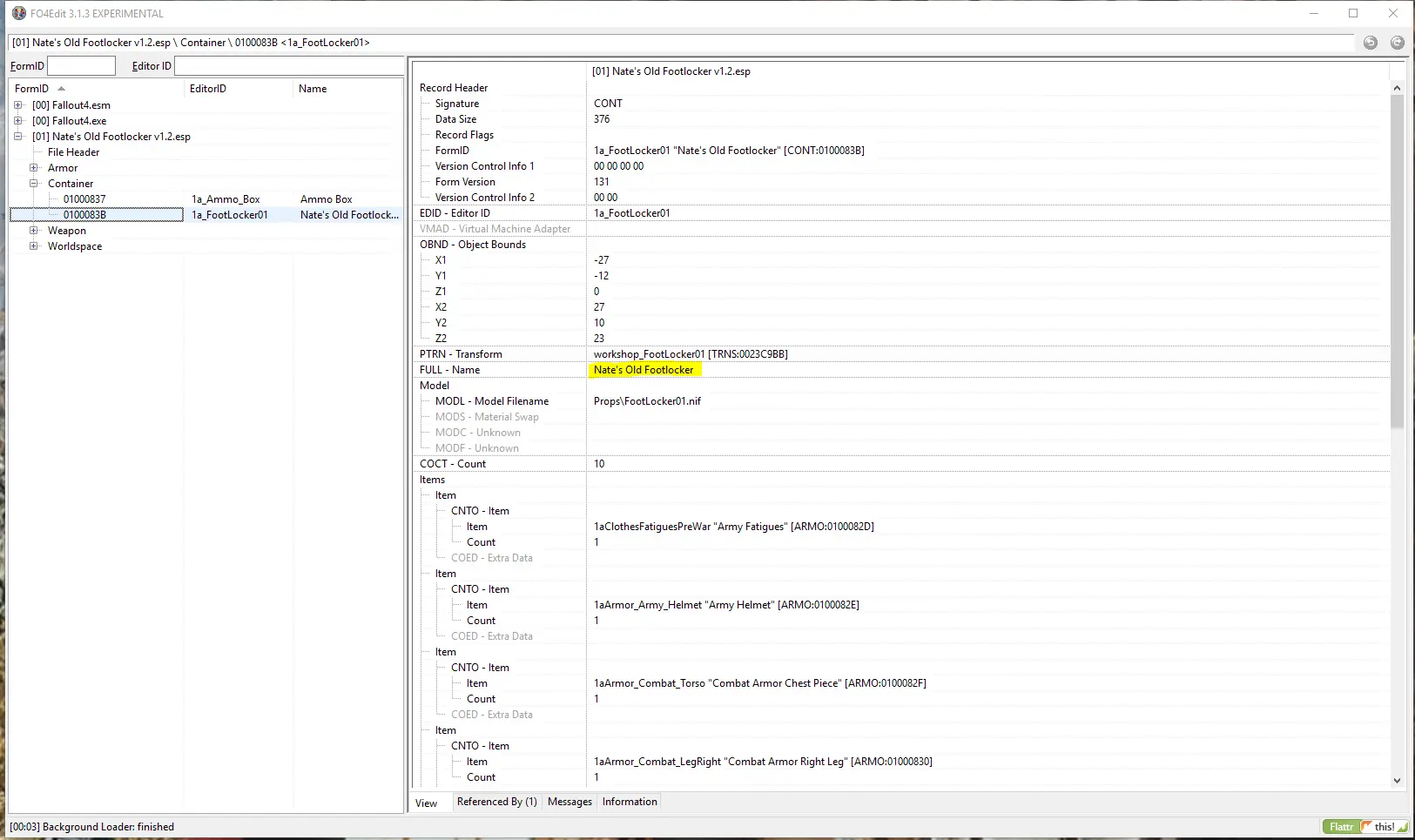
Task: Click the record view scrollbar down arrow
Action: pyautogui.click(x=1397, y=781)
